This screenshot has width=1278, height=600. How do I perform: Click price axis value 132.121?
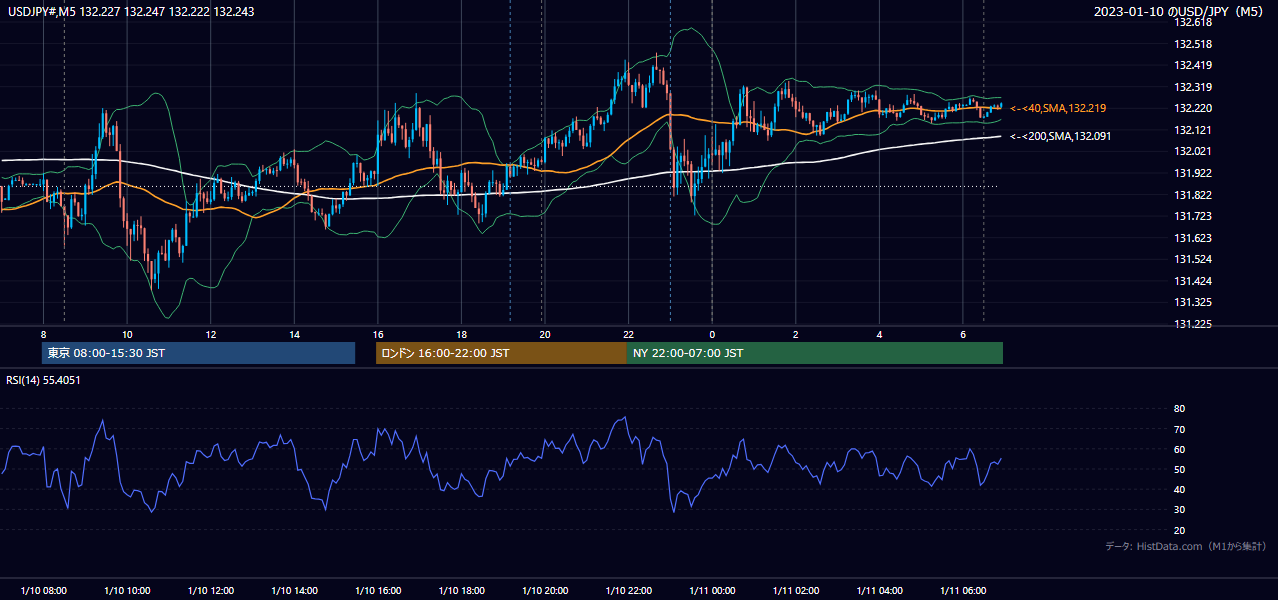pos(1193,130)
